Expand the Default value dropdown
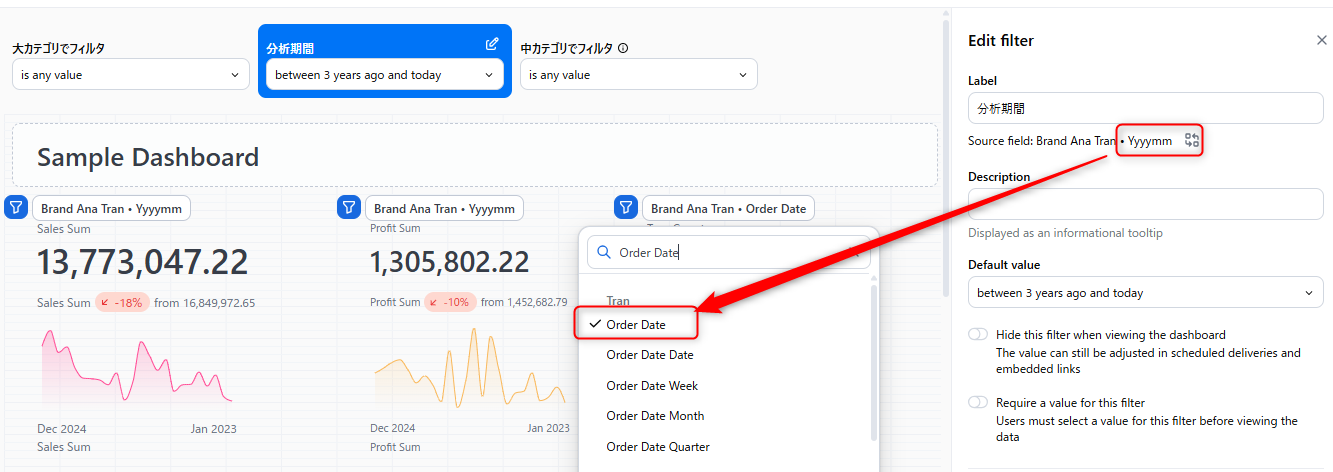Screen dimensions: 1333x472 point(1145,293)
